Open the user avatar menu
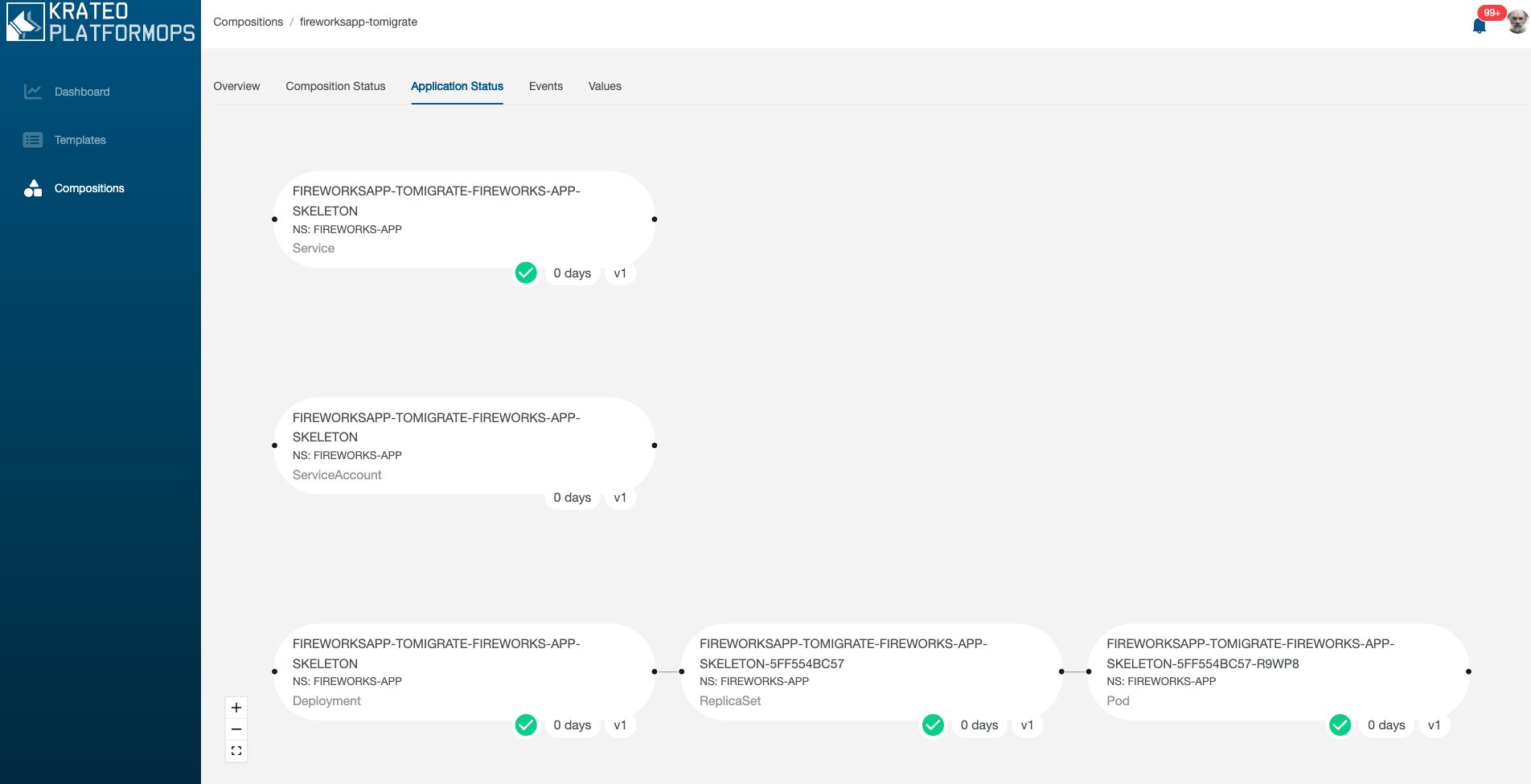 click(1517, 22)
